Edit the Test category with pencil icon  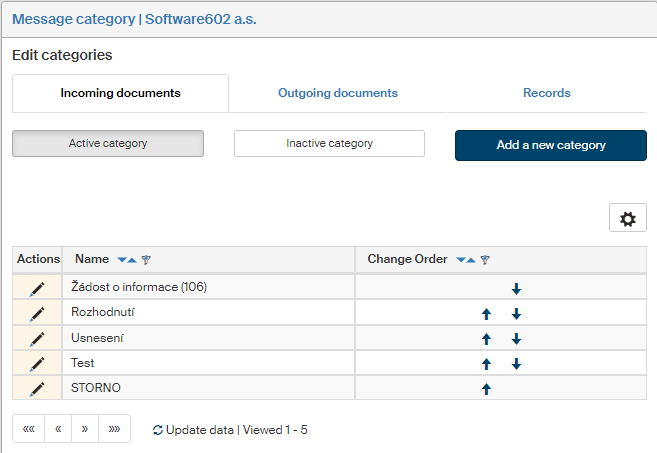pyautogui.click(x=37, y=365)
